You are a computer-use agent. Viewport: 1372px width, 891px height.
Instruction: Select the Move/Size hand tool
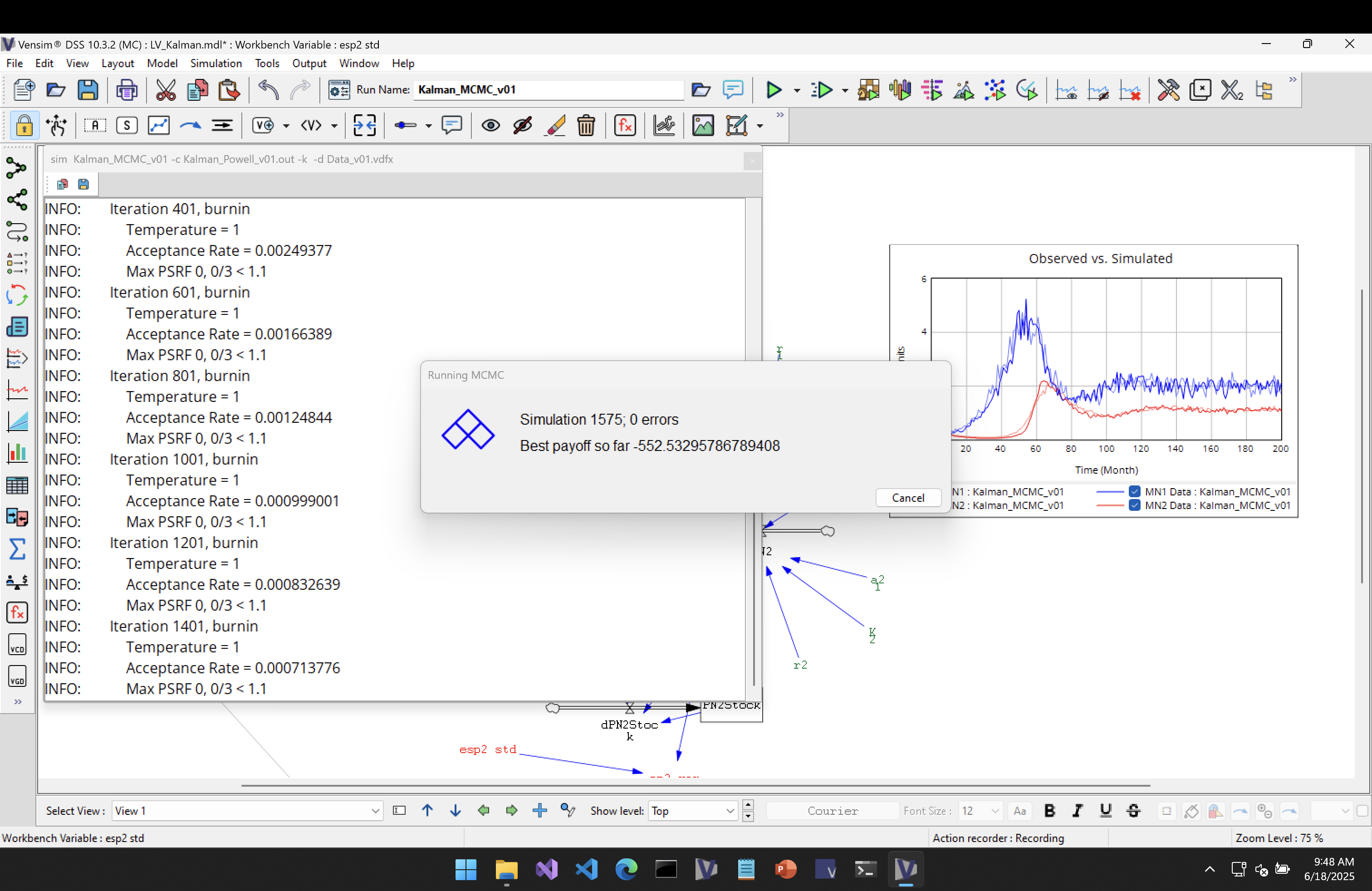(57, 125)
